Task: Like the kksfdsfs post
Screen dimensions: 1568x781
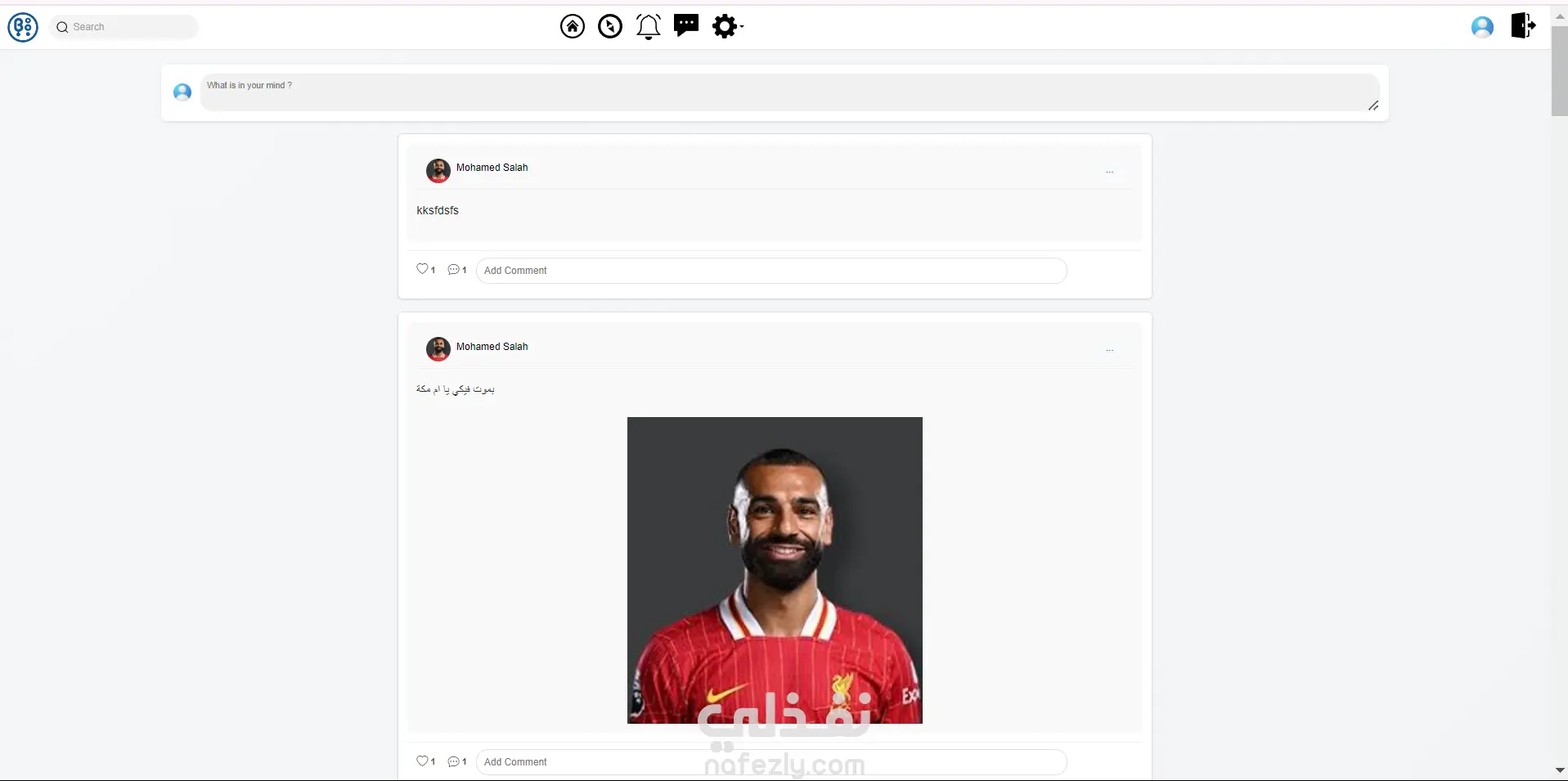Action: pos(422,268)
